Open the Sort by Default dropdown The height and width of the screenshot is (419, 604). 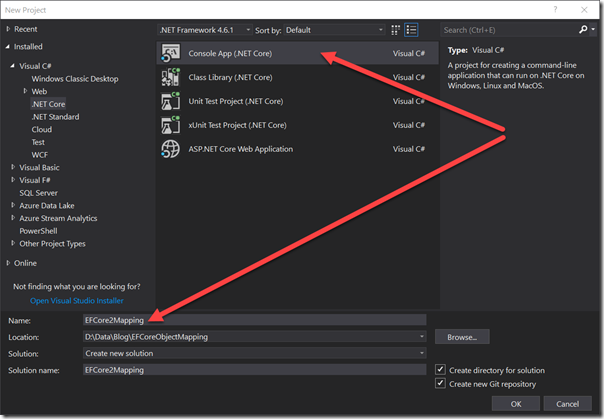[334, 30]
